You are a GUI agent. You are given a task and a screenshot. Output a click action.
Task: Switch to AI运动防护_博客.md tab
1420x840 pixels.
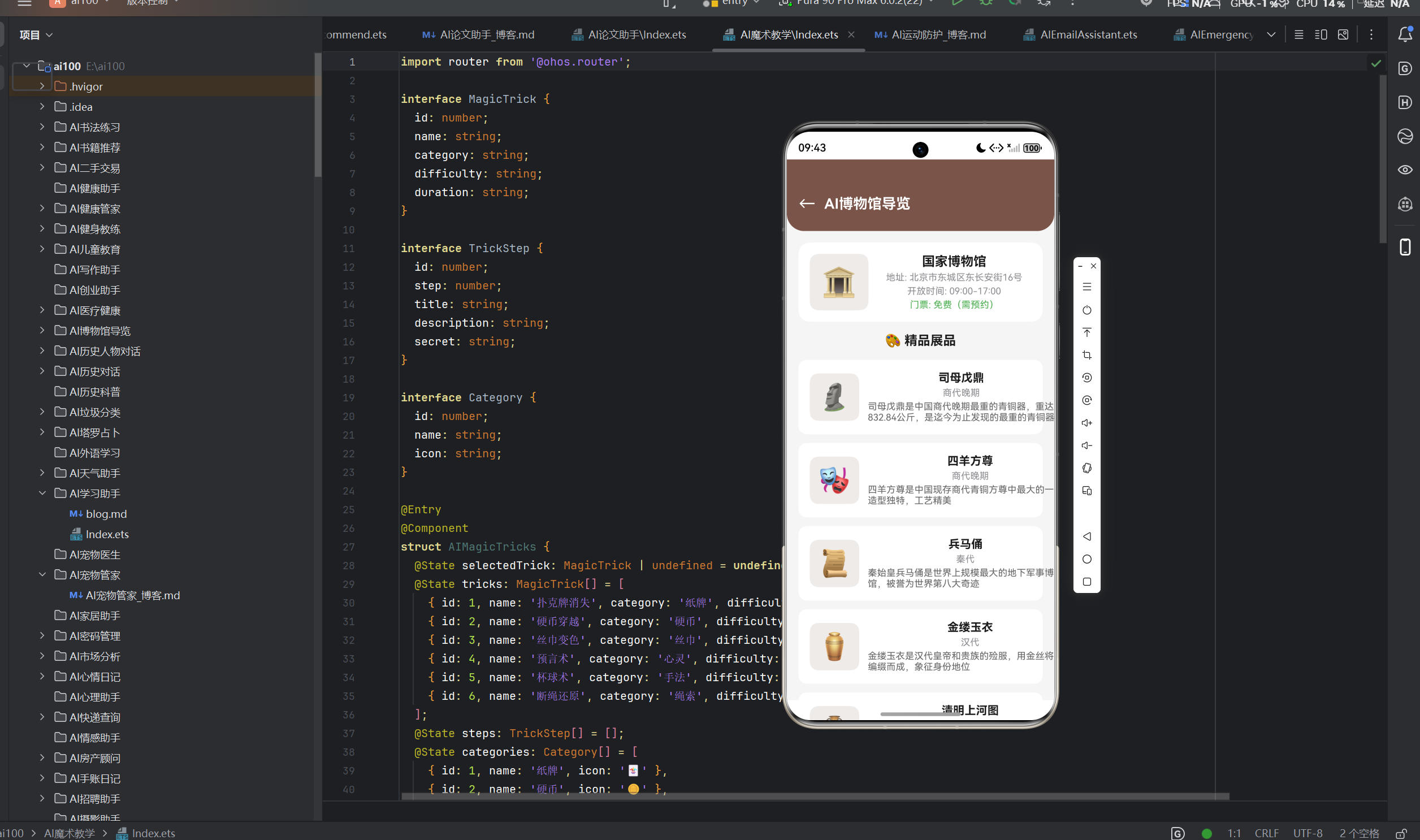coord(930,34)
